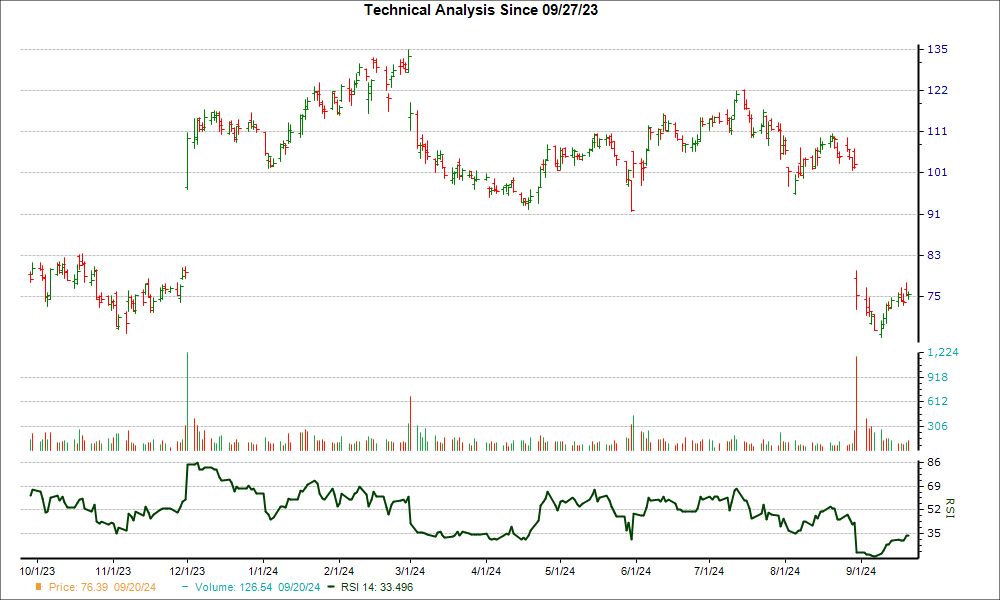Click the "Price: 76.39 09/20/24" legend text
This screenshot has width=1000, height=600.
[x=102, y=587]
